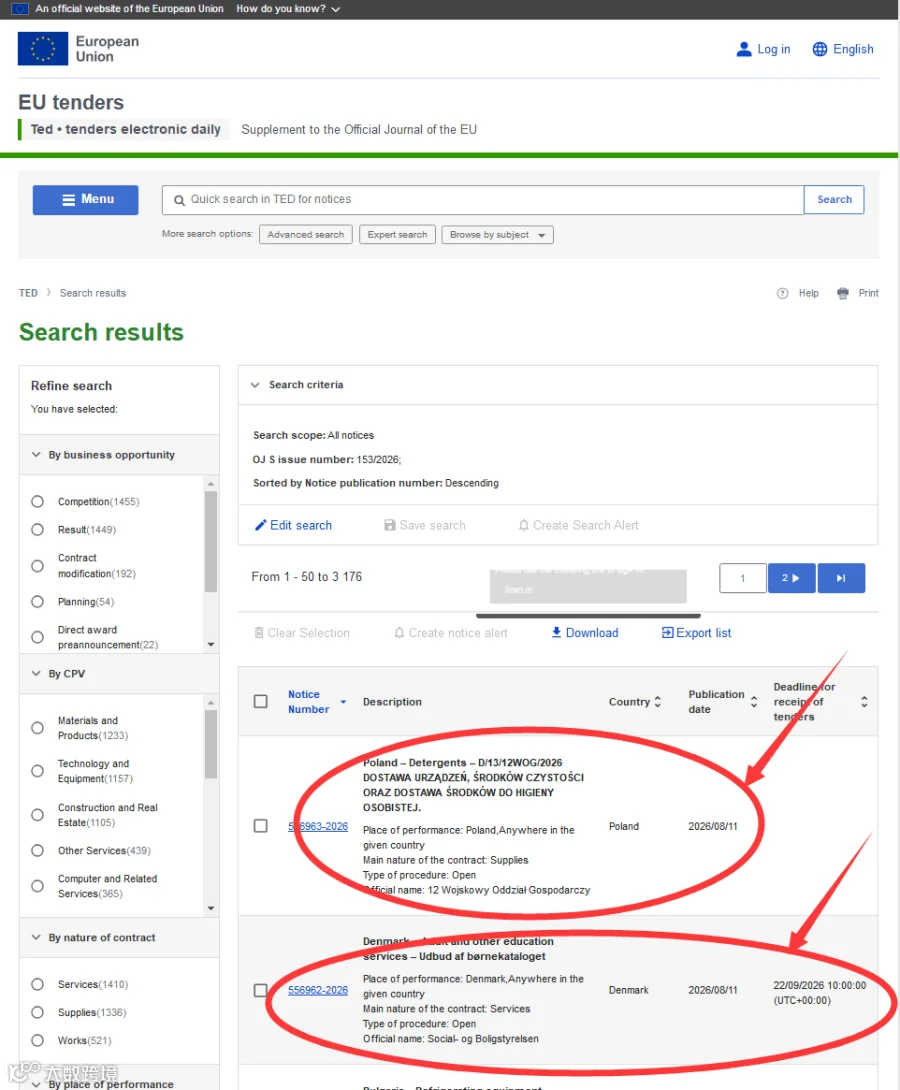Select Contract modification(192) option

(x=38, y=566)
